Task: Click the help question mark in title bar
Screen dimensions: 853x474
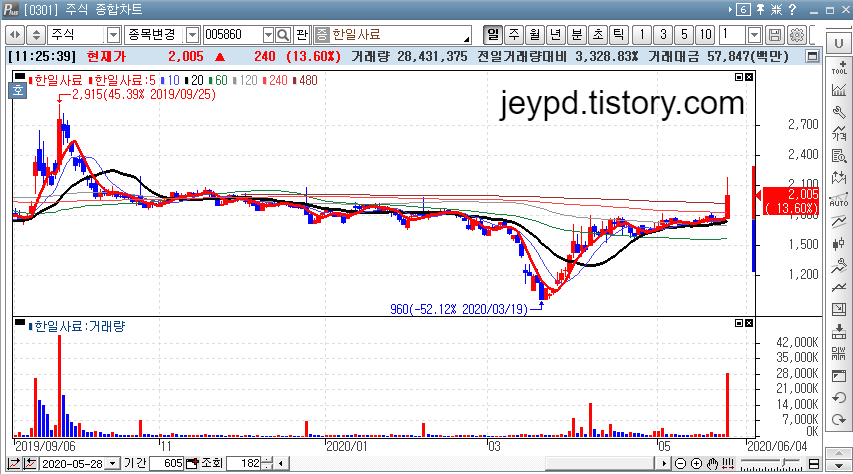Action: 793,9
